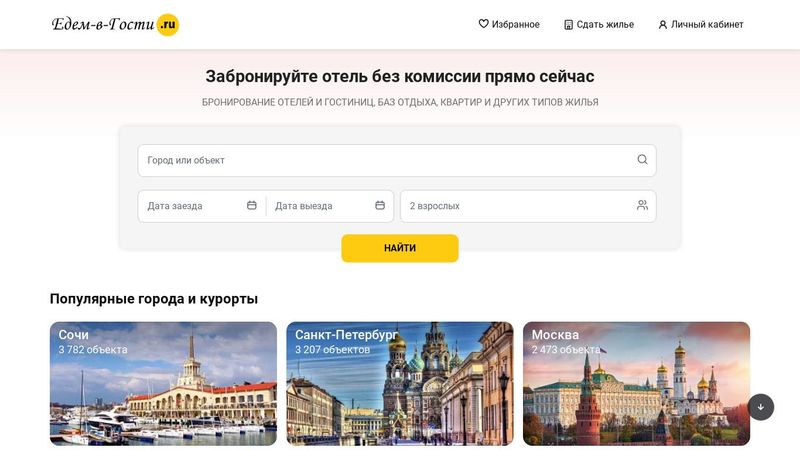Expand the 2 взрослых guests selector
Screen dimensions: 800x450
coord(528,206)
